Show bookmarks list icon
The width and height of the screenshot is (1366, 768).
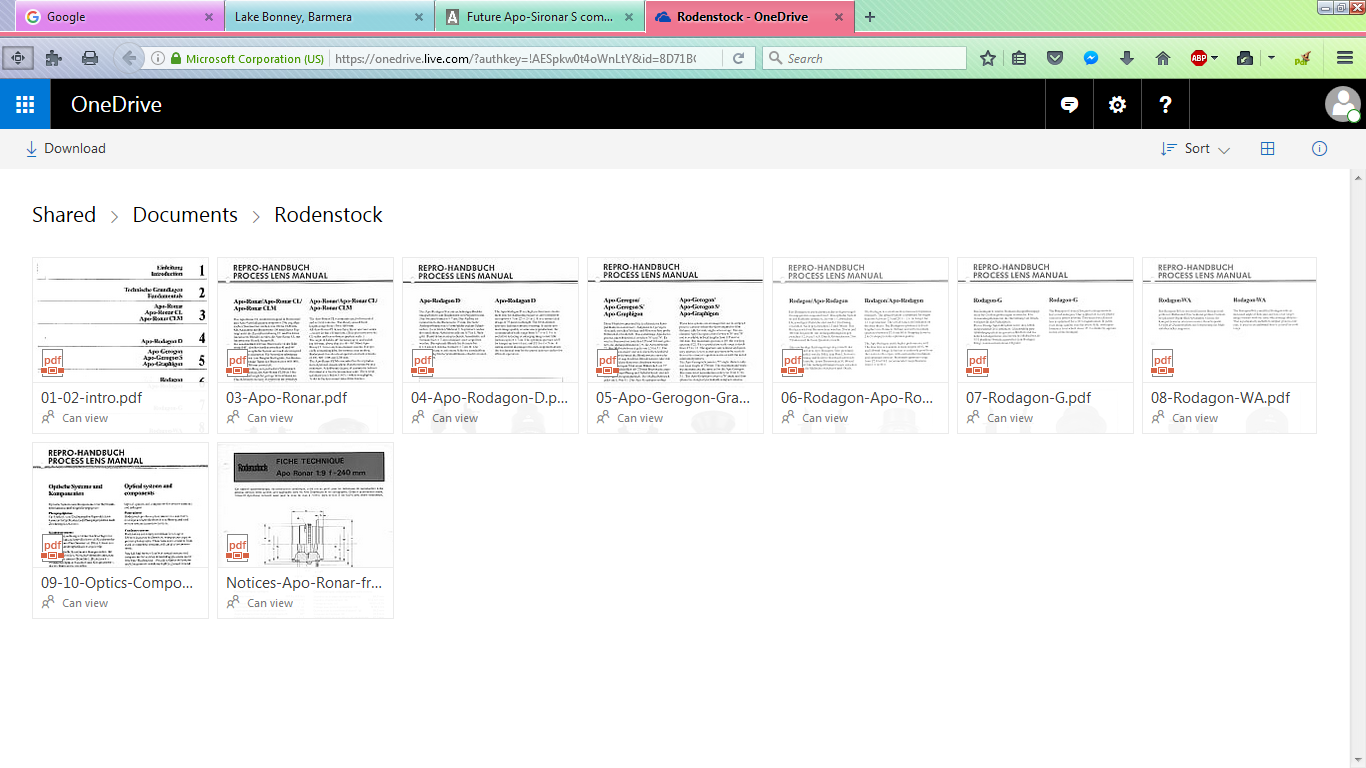[1019, 58]
